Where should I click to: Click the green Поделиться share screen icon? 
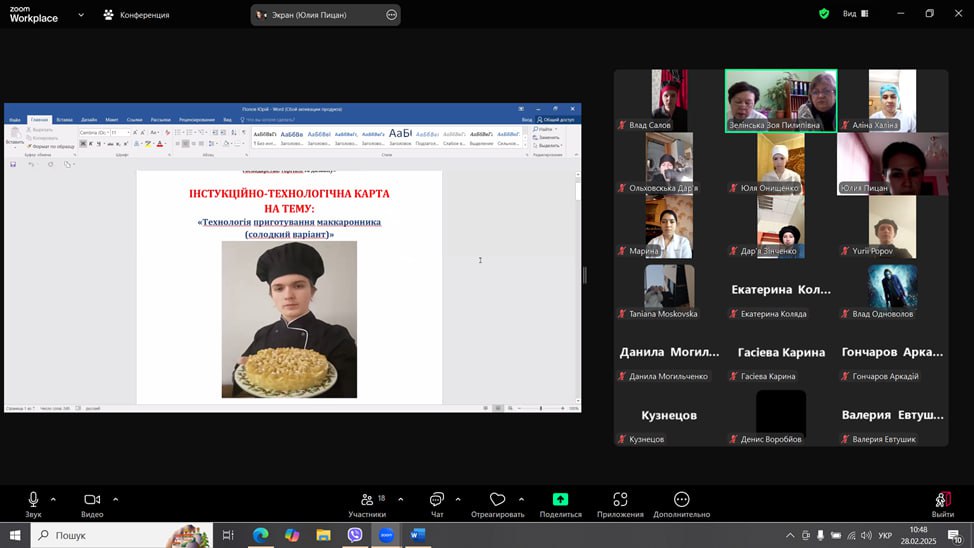coord(560,500)
